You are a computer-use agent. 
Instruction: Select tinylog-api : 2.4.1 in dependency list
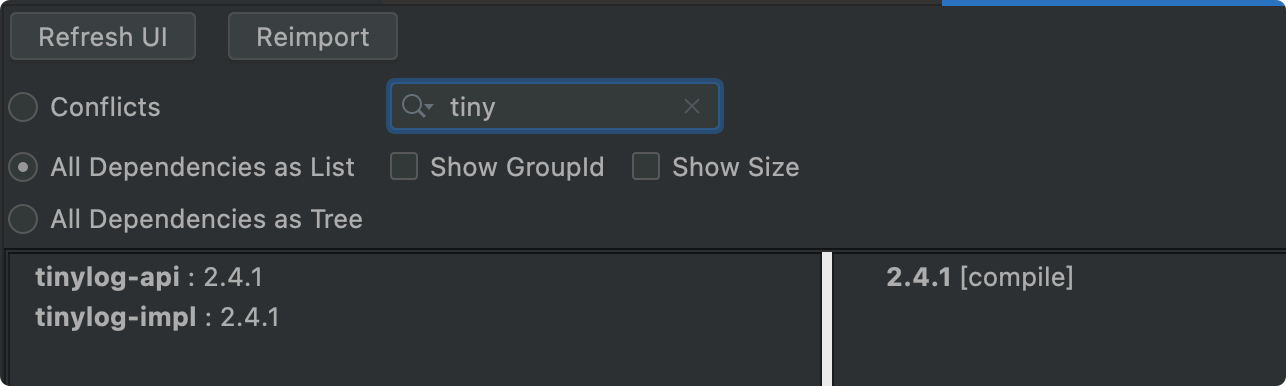(149, 277)
